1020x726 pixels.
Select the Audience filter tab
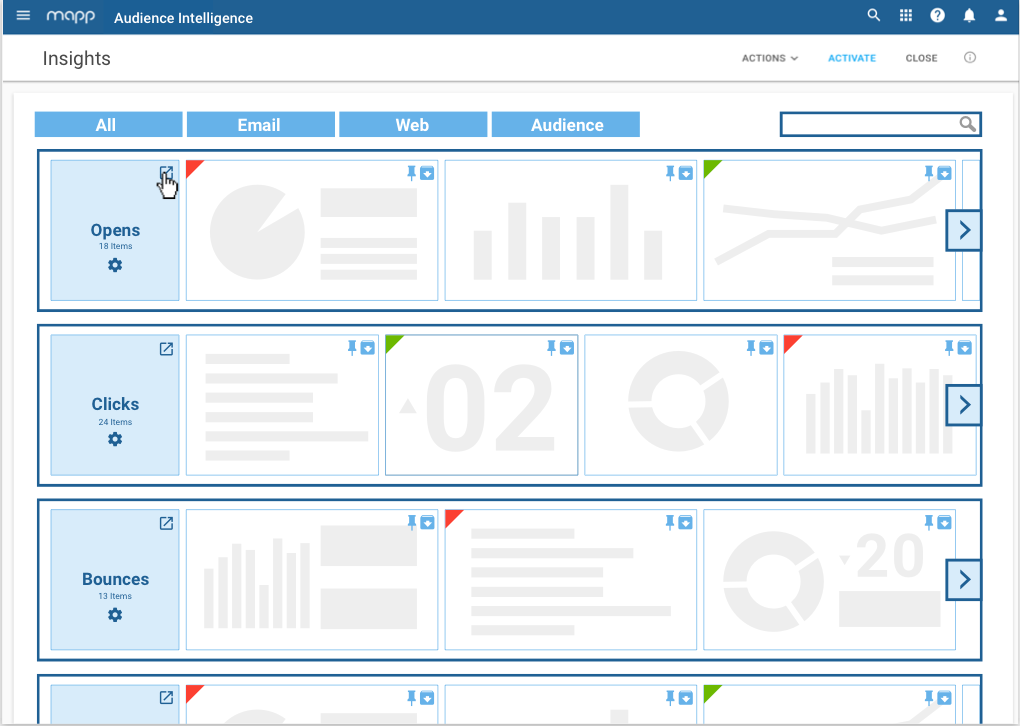point(565,124)
